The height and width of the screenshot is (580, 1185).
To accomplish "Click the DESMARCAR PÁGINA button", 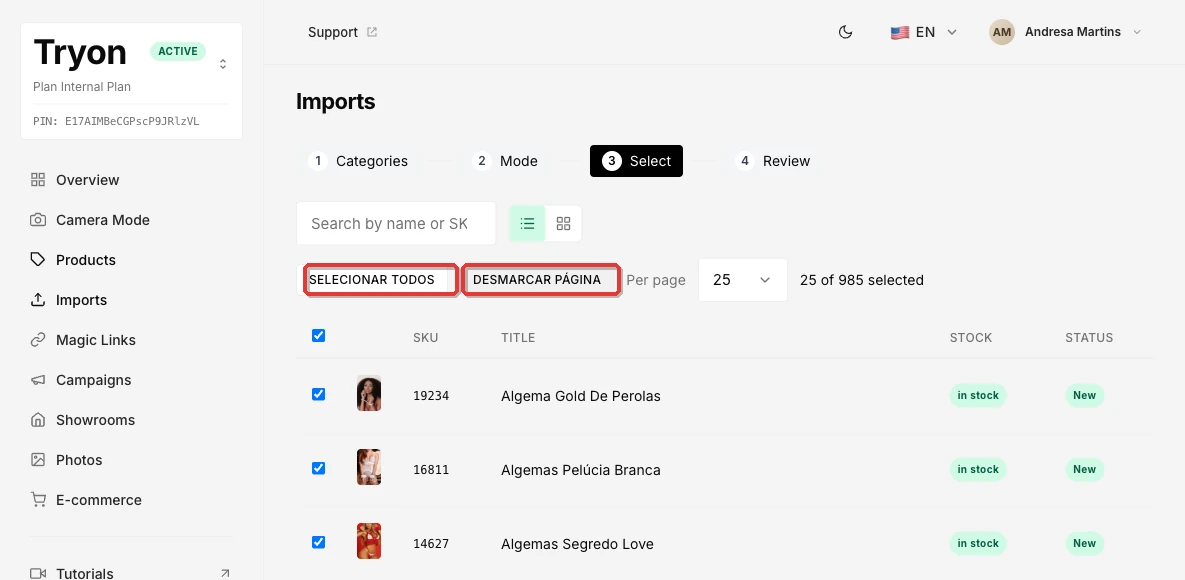I will pyautogui.click(x=542, y=280).
